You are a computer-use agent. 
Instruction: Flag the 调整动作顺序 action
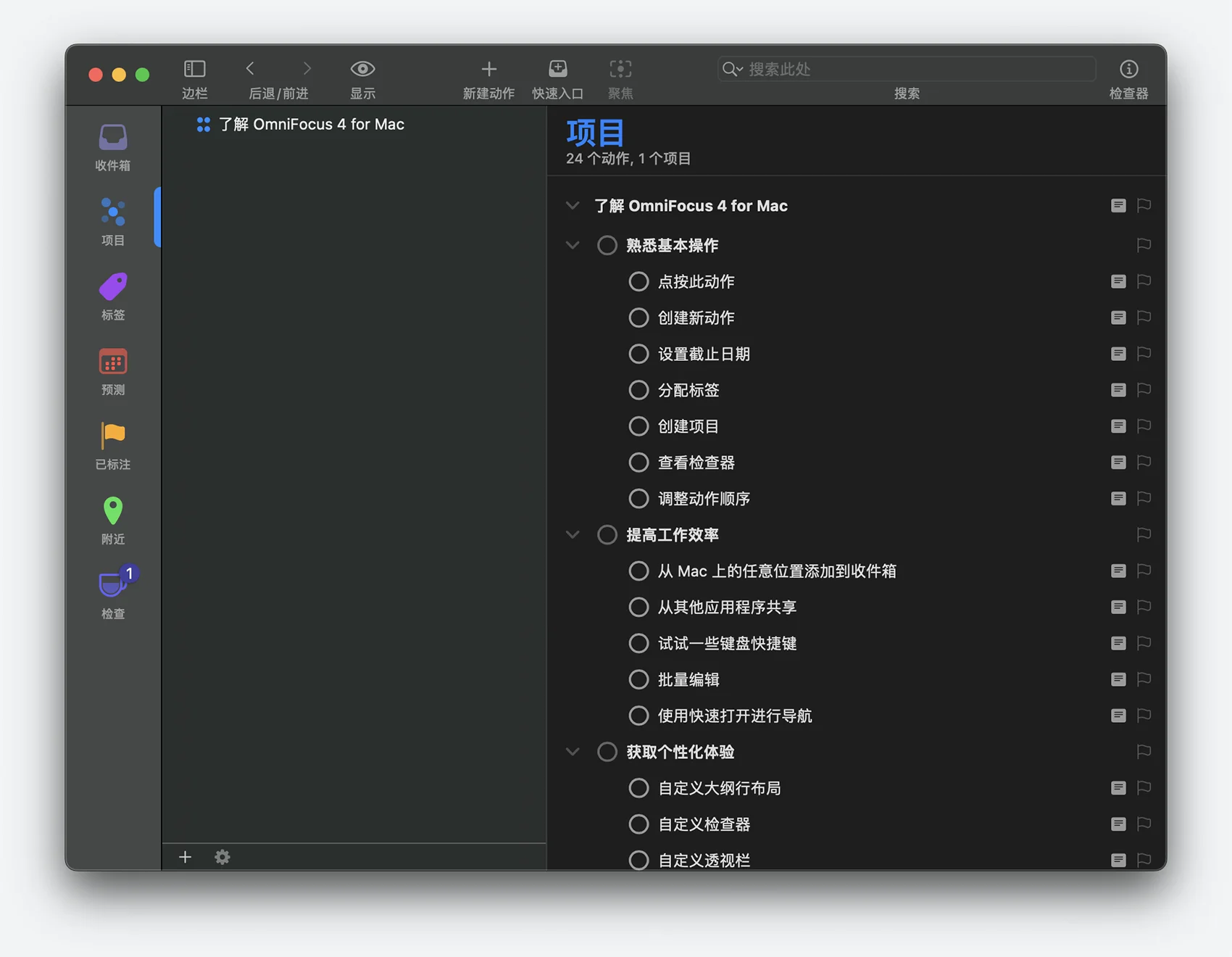pyautogui.click(x=1144, y=499)
